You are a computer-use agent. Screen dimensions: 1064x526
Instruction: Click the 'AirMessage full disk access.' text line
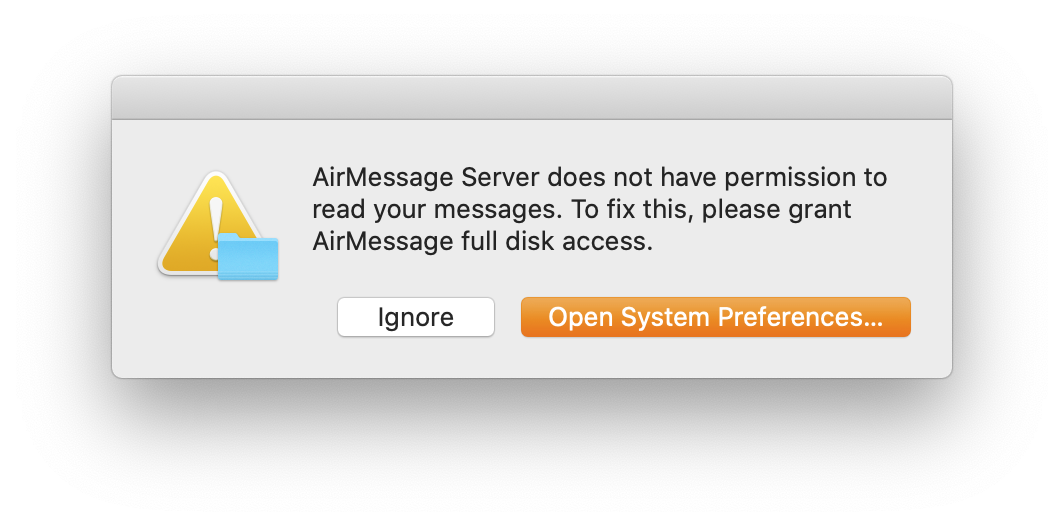coord(482,242)
